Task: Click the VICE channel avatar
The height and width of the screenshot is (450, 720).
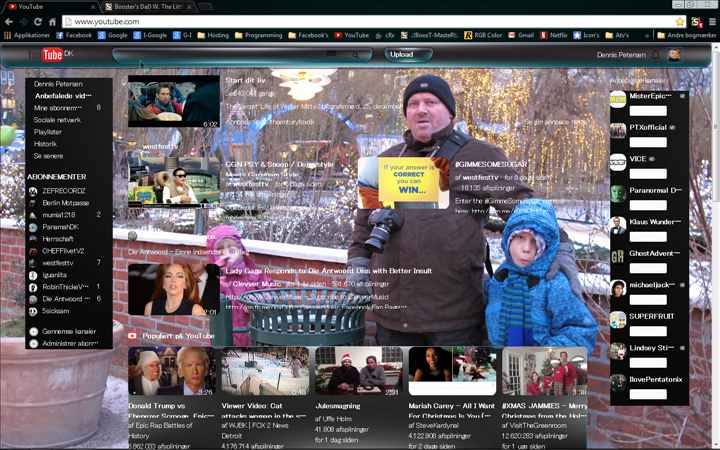Action: coord(618,163)
